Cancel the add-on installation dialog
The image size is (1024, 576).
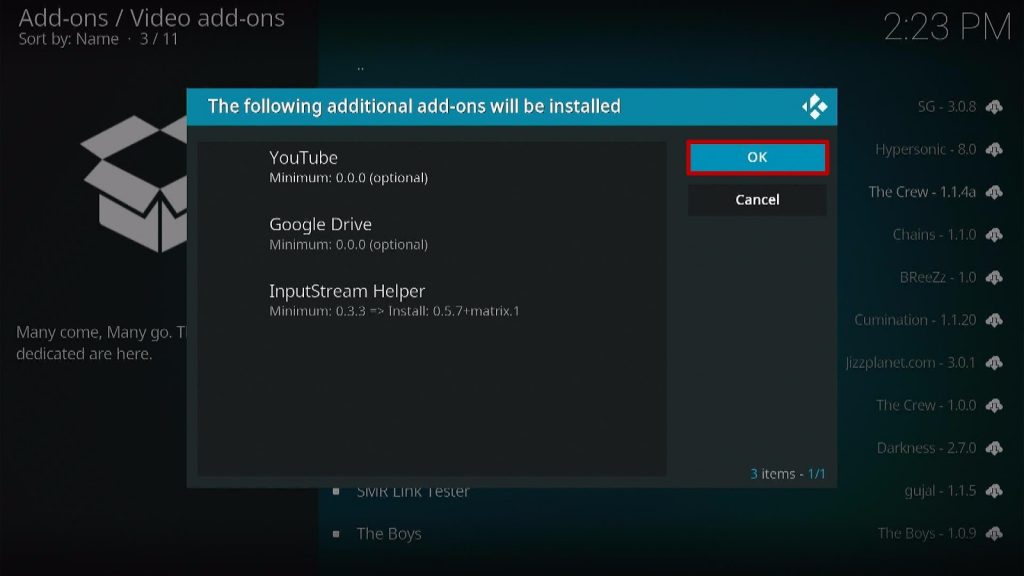[x=757, y=200]
